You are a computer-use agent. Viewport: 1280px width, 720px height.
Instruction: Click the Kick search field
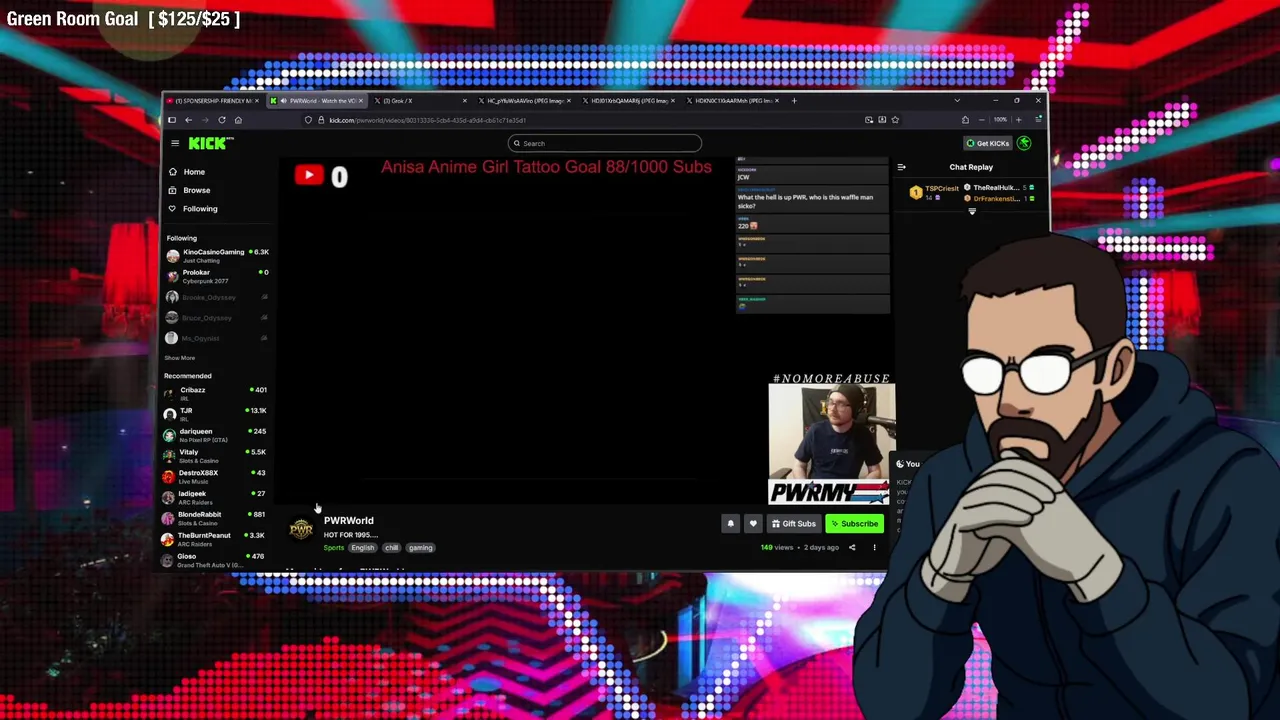604,143
